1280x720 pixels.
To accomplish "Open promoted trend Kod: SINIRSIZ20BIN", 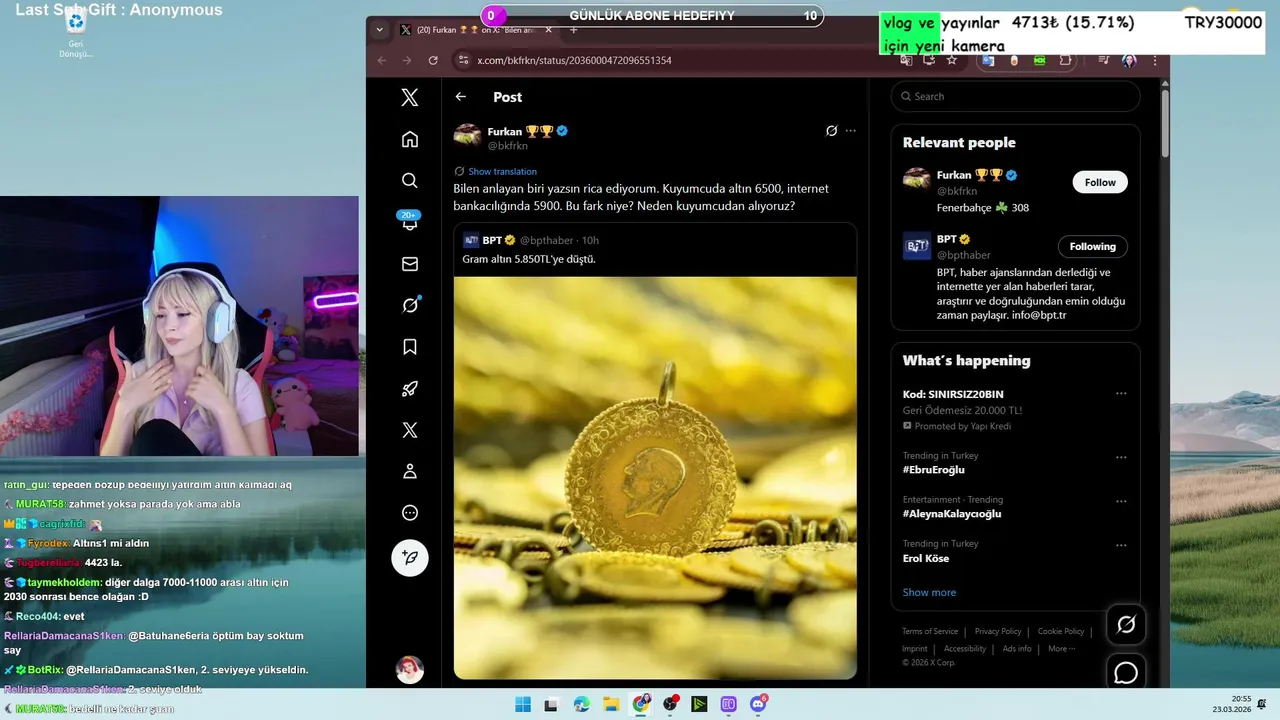I will [953, 394].
